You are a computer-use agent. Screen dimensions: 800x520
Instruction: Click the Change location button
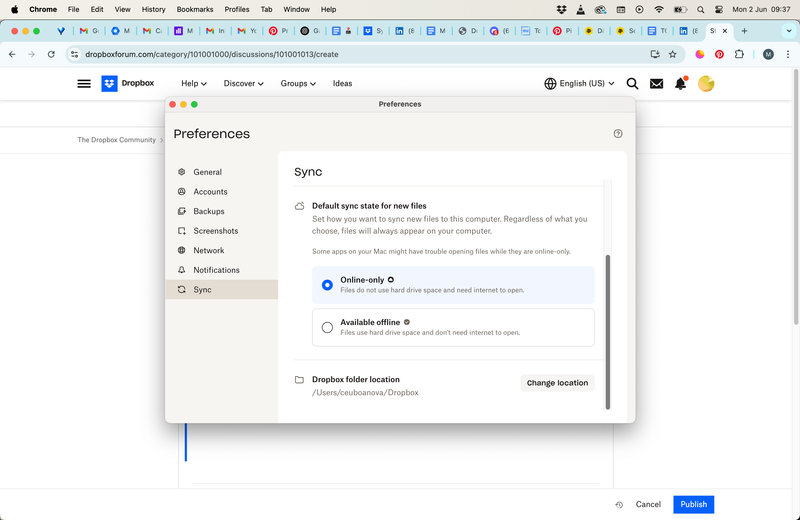point(557,383)
